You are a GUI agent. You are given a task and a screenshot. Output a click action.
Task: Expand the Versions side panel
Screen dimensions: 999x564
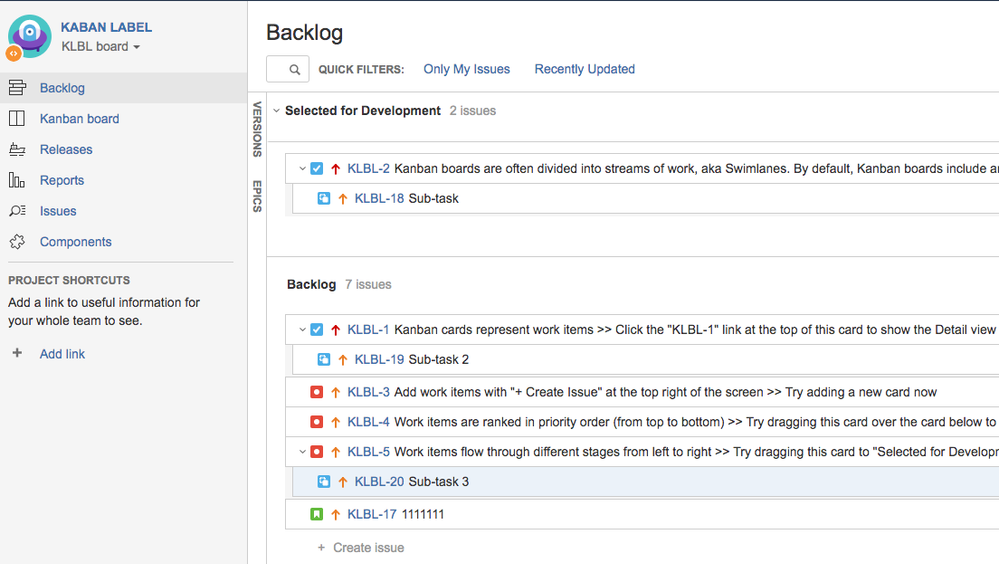pyautogui.click(x=257, y=129)
